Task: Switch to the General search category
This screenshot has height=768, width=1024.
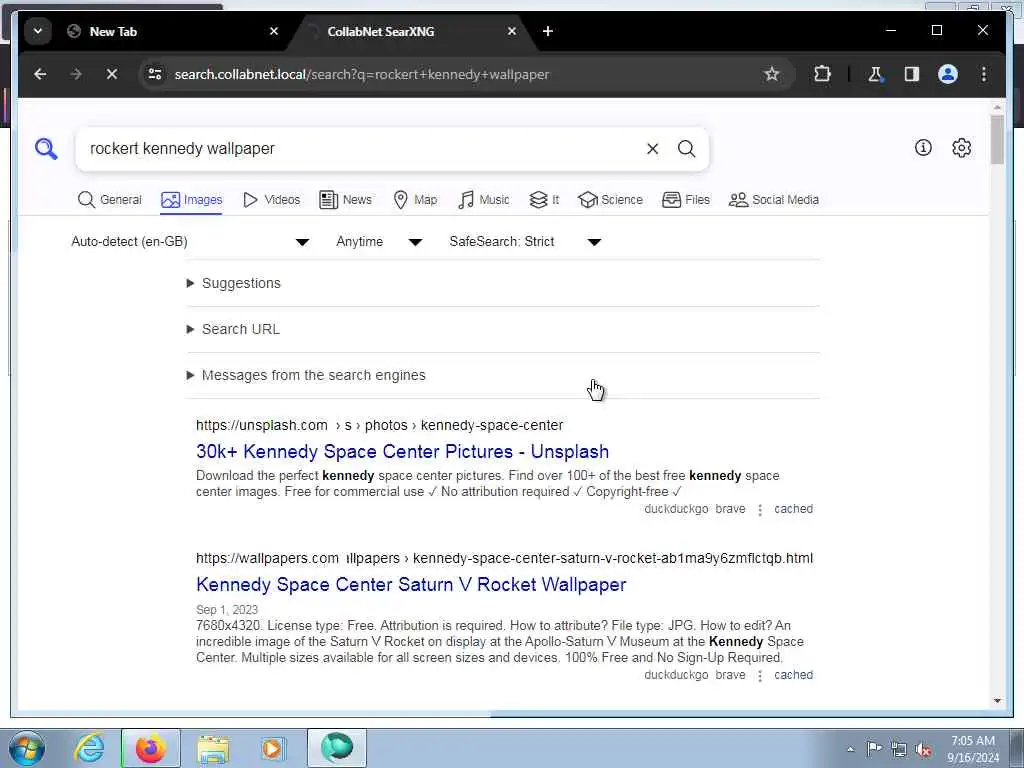Action: tap(109, 200)
